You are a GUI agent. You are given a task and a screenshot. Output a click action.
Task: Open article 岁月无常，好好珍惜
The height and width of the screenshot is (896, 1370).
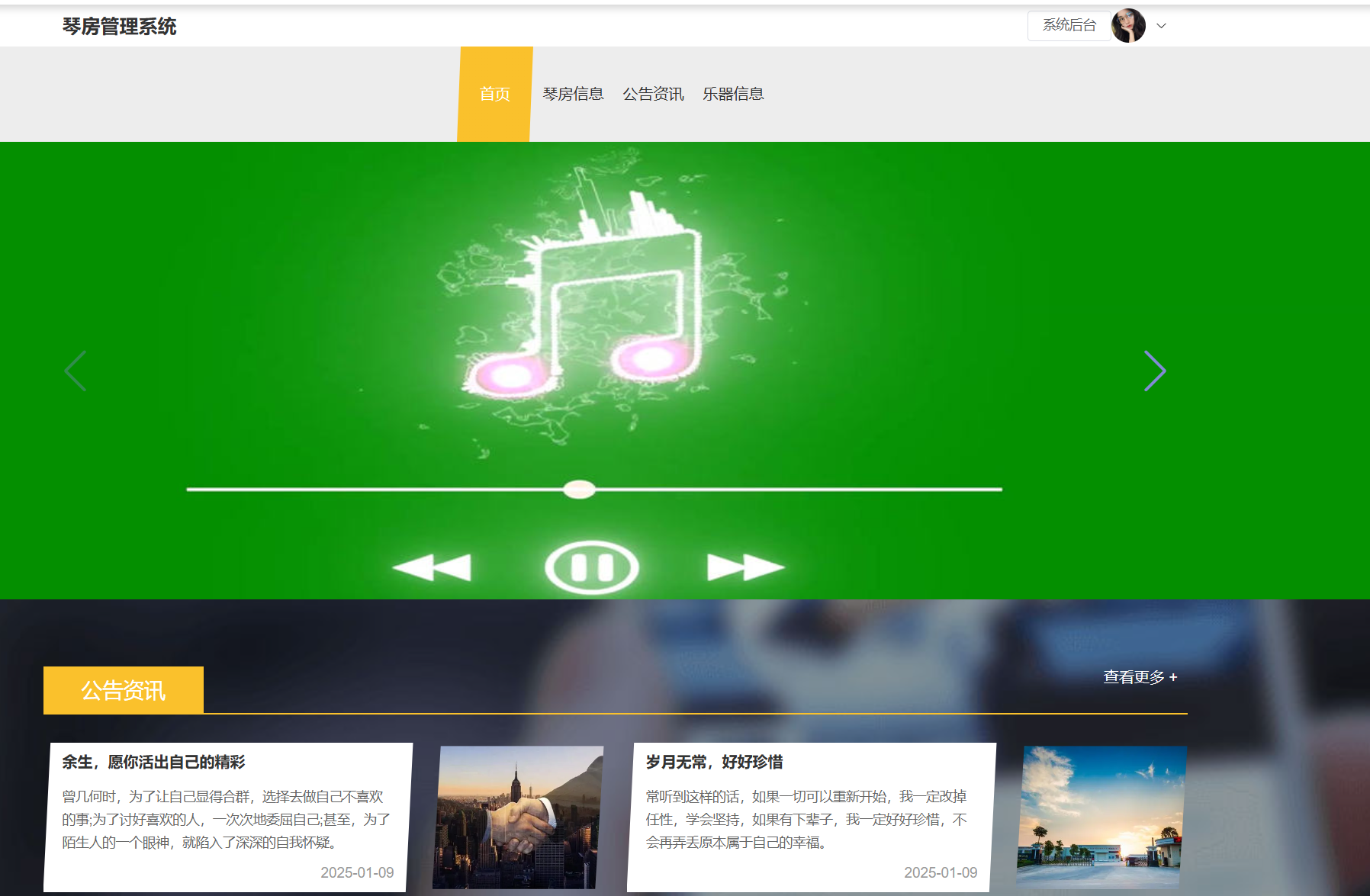coord(714,762)
